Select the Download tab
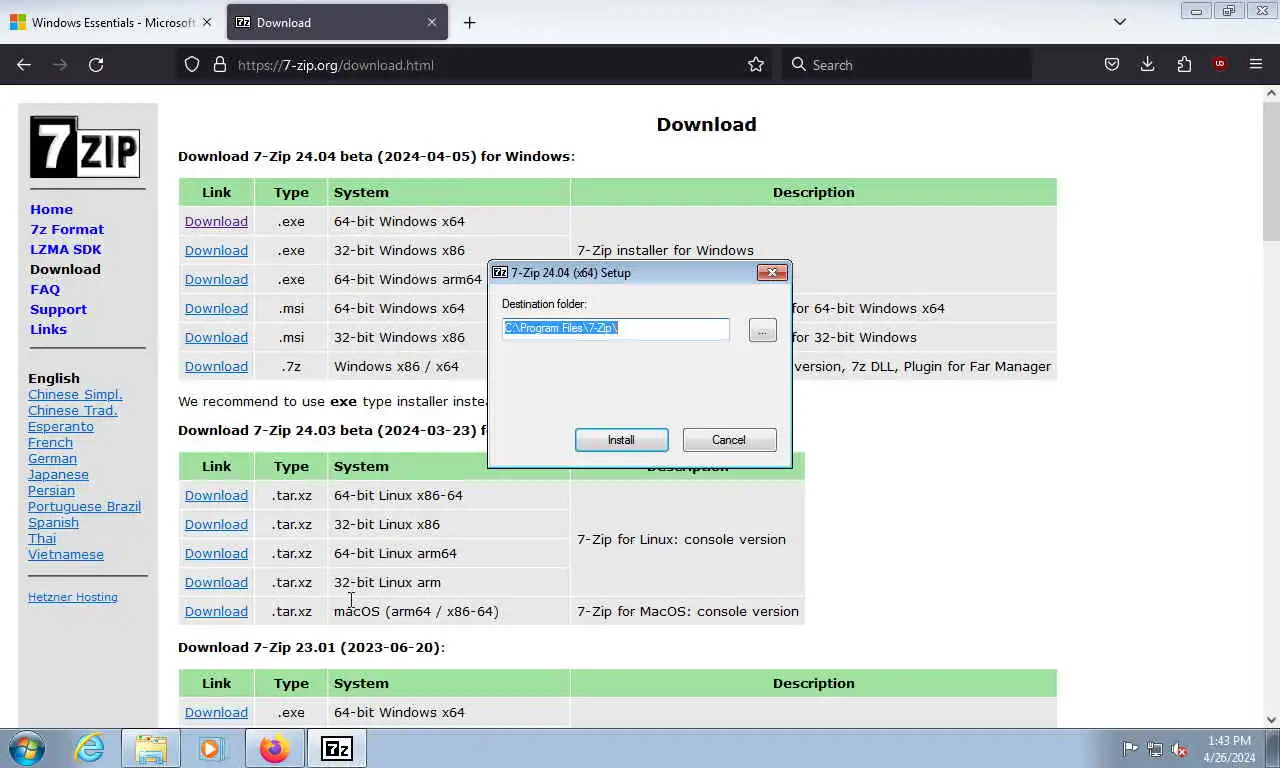Screen dimensions: 1280x768 pos(336,22)
